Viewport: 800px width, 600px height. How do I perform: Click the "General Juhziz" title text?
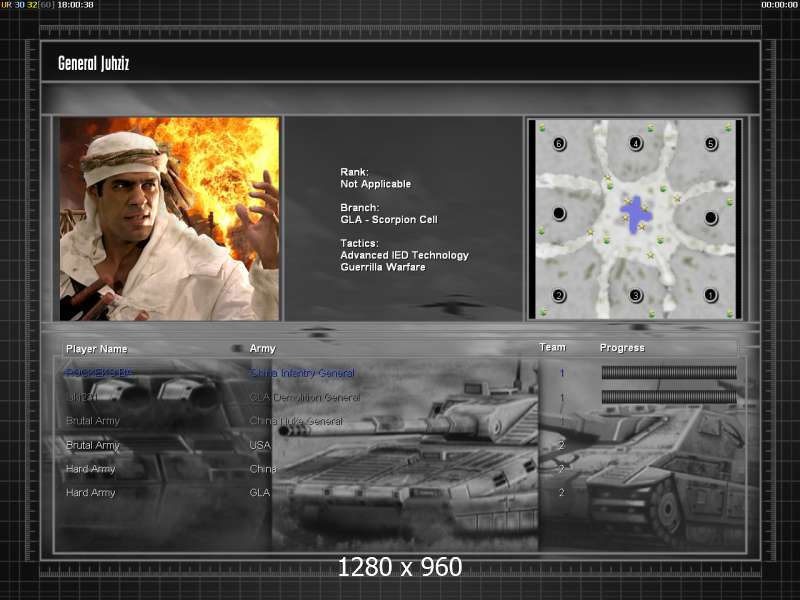(93, 63)
